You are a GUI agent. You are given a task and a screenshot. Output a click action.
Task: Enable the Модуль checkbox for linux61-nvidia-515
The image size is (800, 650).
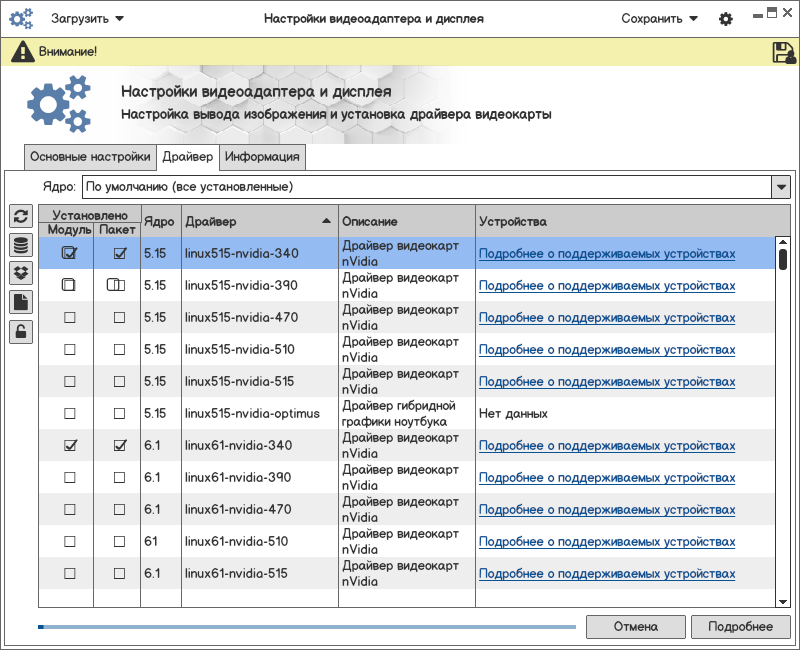tap(69, 574)
